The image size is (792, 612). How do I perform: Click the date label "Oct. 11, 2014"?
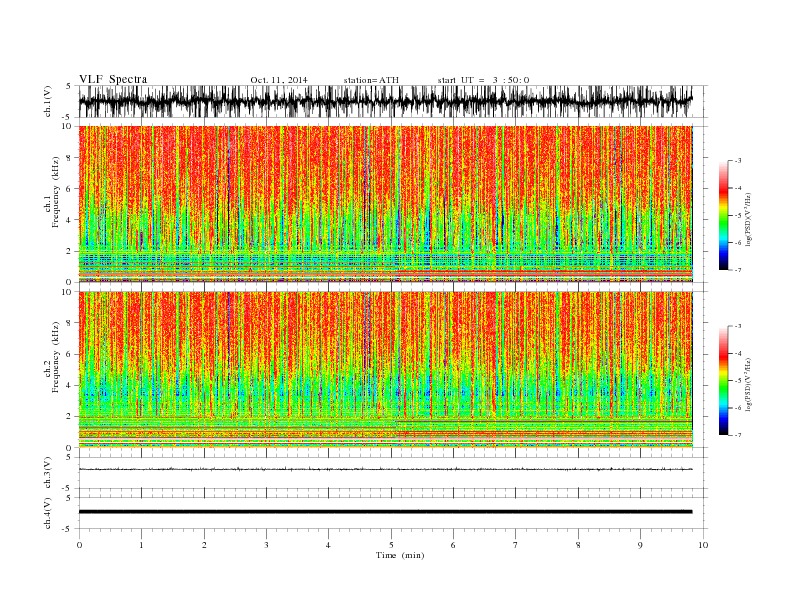pos(279,80)
